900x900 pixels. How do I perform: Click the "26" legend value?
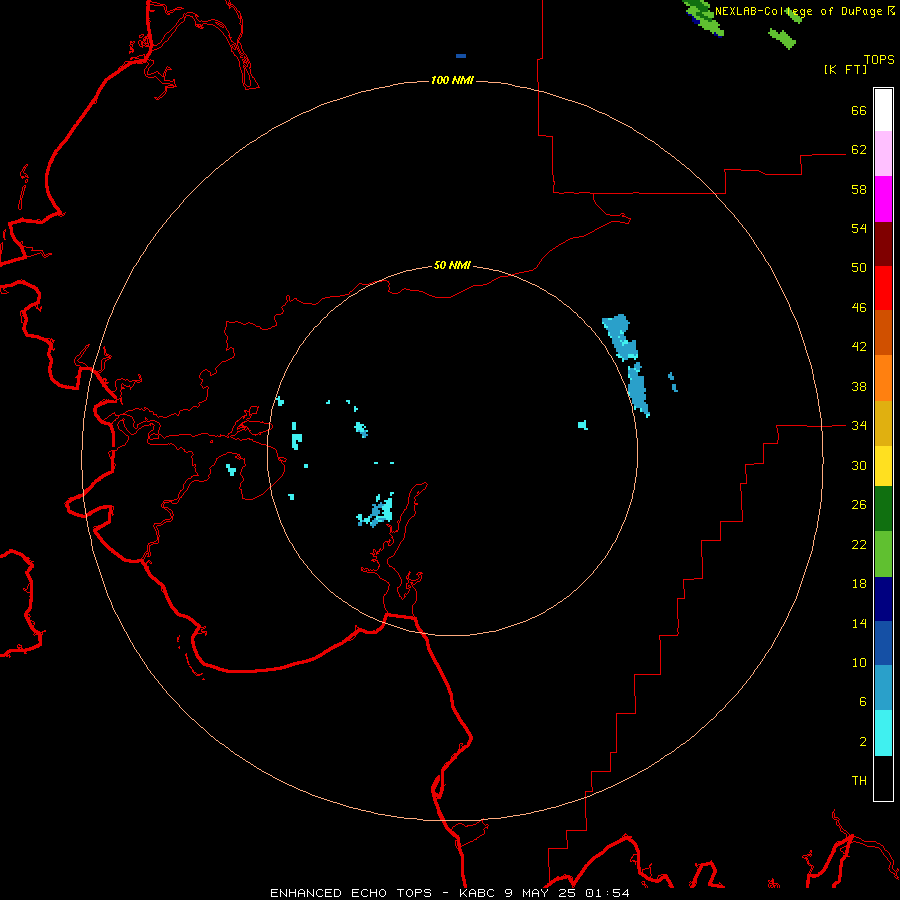tap(859, 505)
